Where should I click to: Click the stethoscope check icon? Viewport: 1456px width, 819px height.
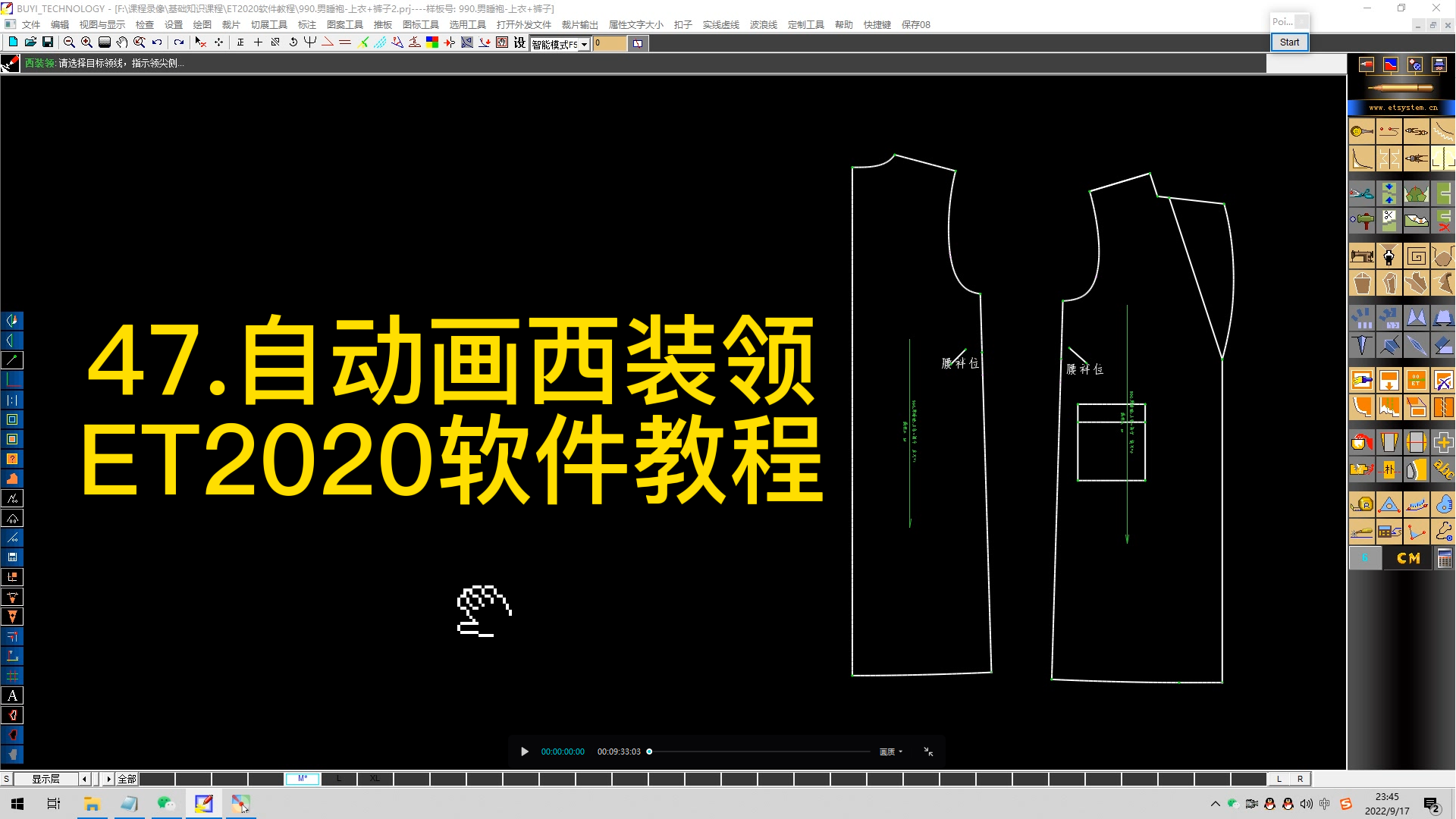click(1443, 532)
